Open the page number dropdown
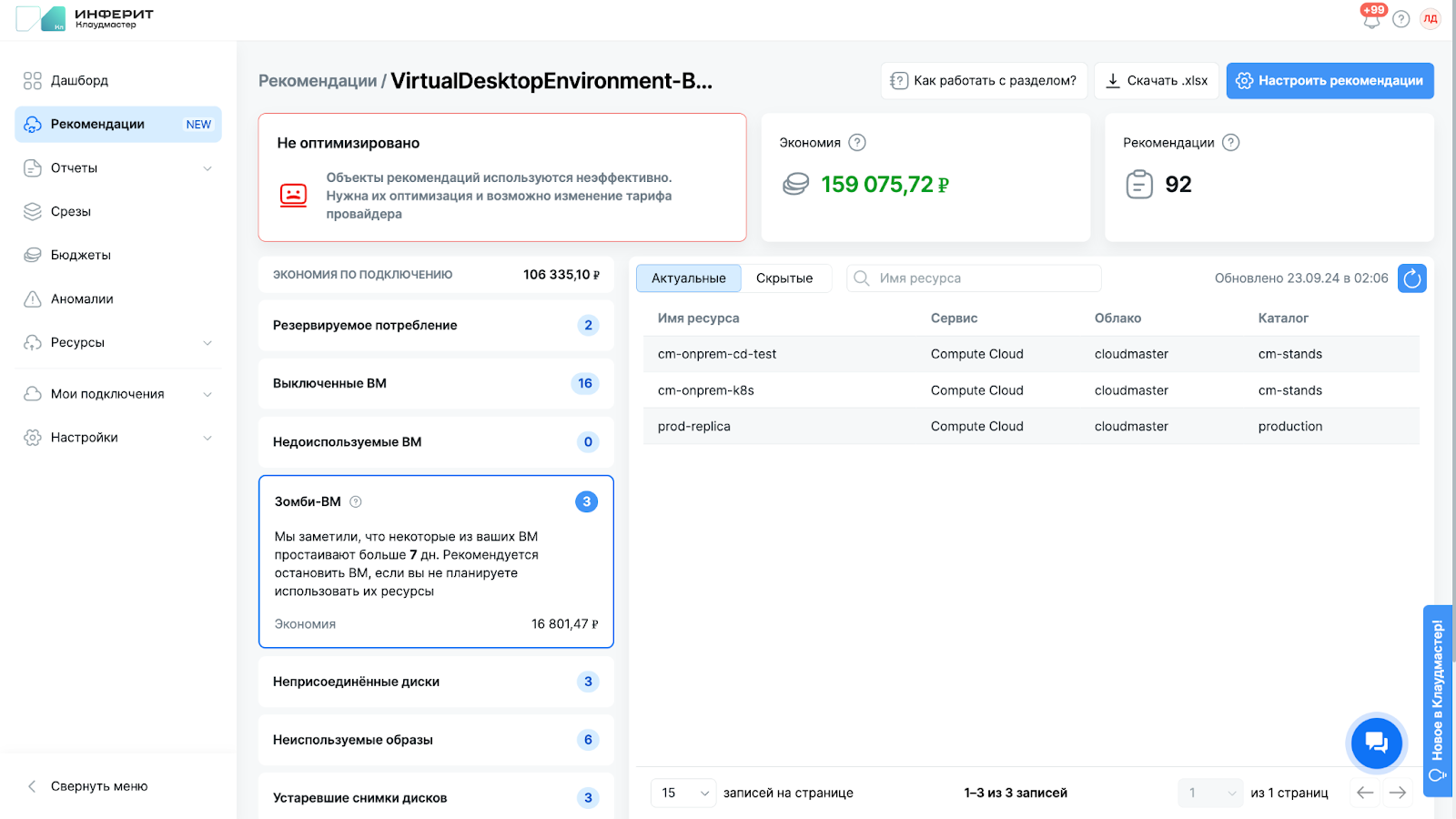 pyautogui.click(x=1210, y=793)
